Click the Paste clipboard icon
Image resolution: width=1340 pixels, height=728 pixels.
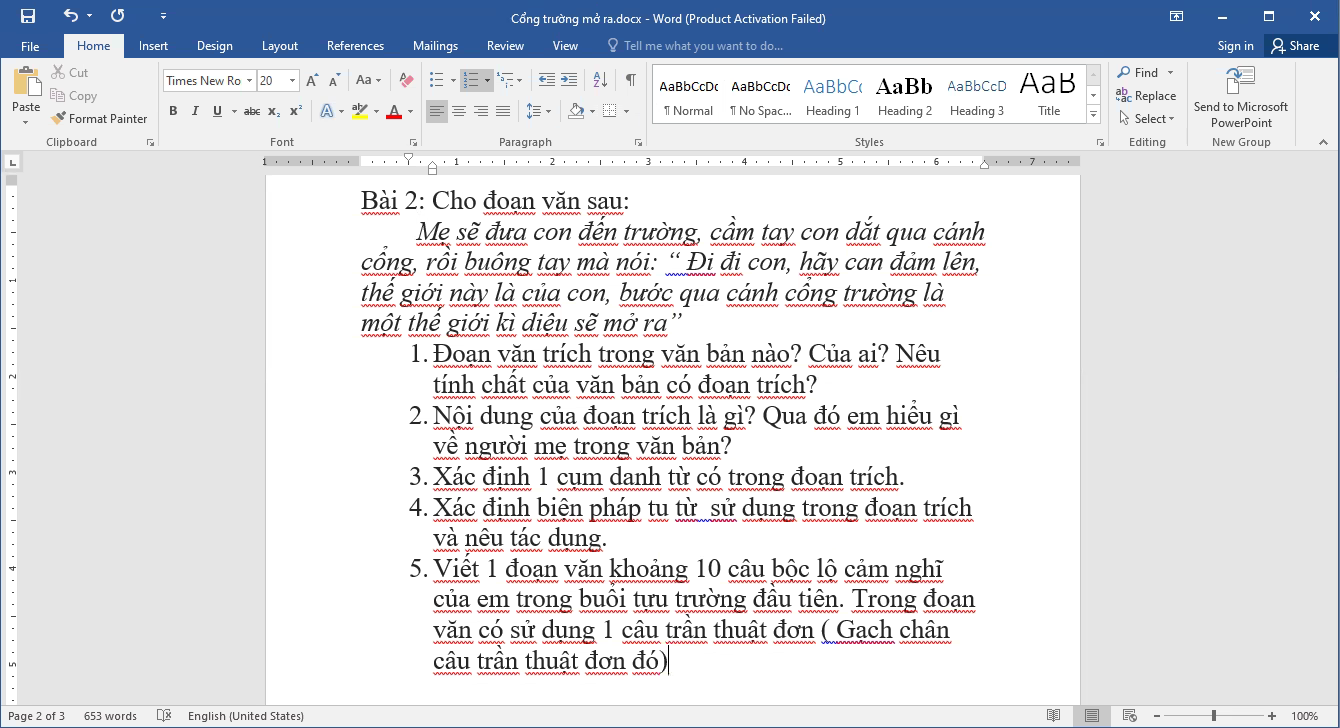pos(26,82)
